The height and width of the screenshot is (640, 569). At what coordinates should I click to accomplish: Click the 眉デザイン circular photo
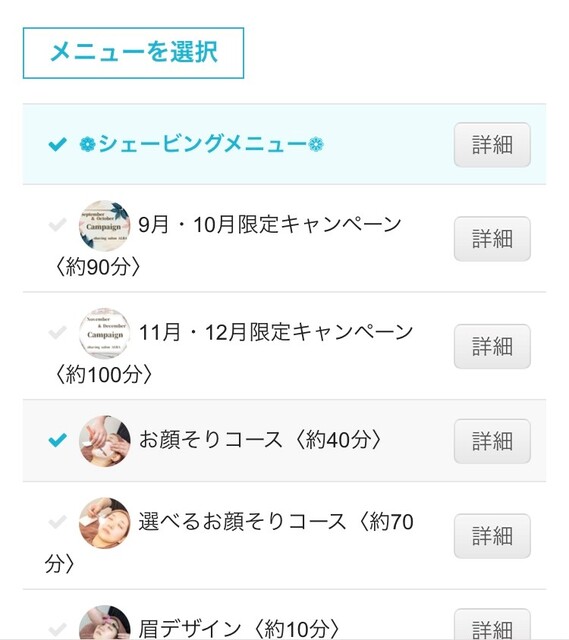click(104, 622)
